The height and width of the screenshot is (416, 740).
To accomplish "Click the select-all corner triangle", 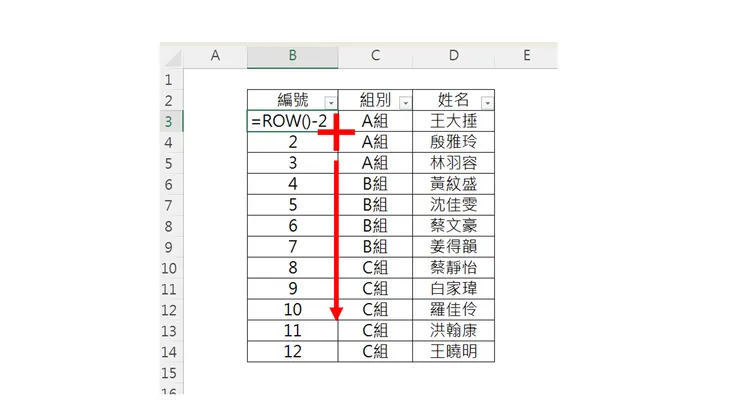I will point(172,58).
